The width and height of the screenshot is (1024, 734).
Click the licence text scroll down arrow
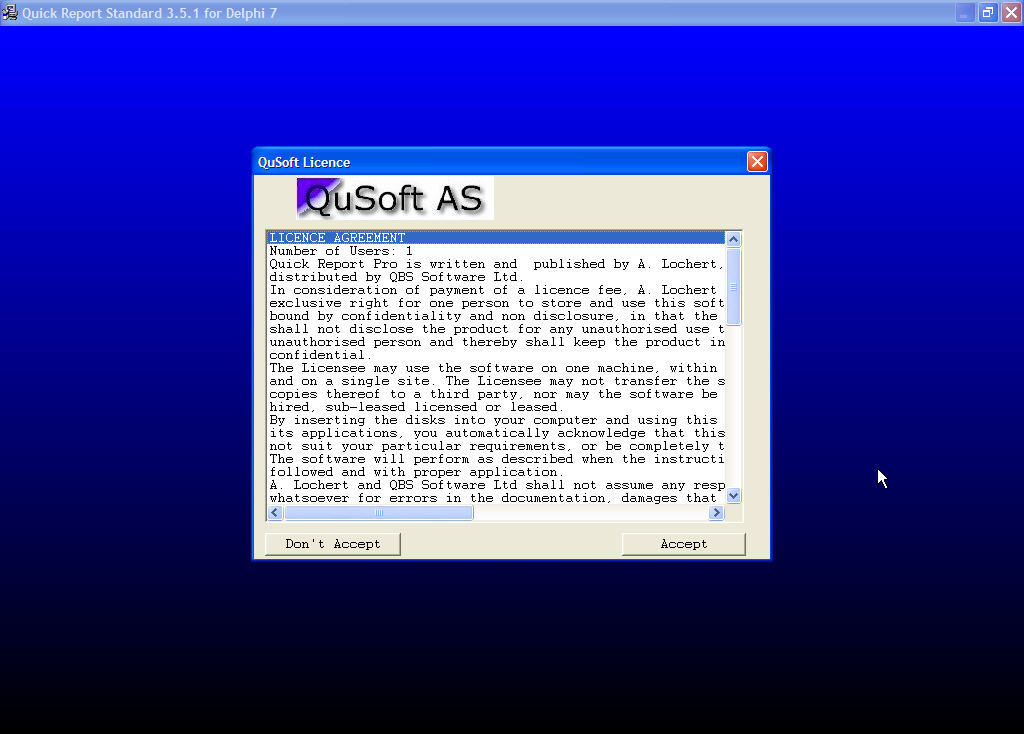click(733, 496)
